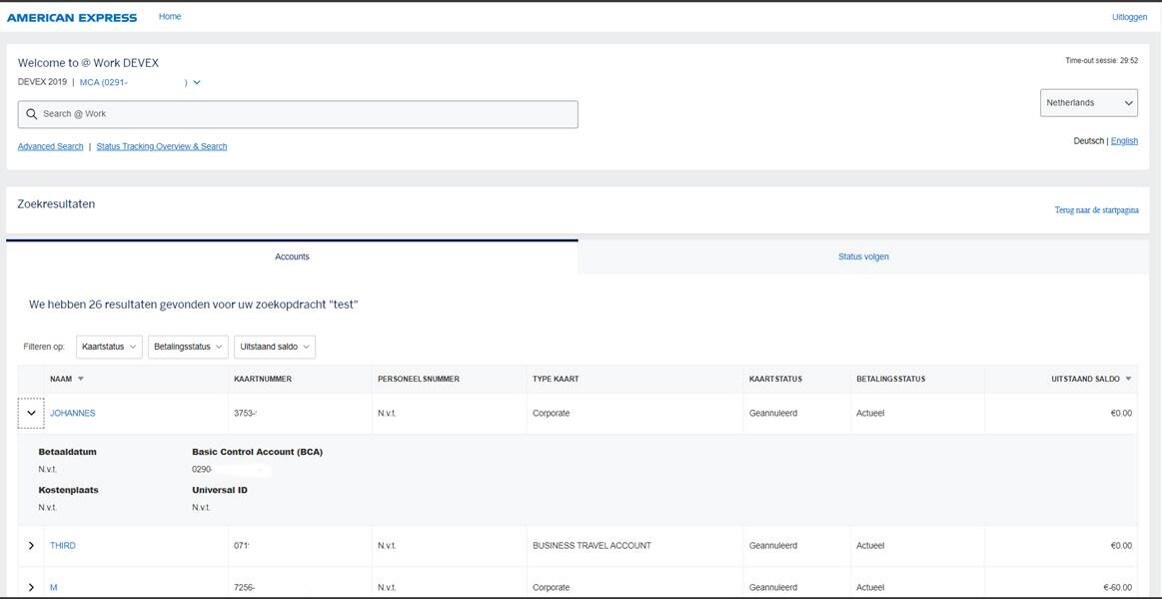This screenshot has width=1162, height=599.
Task: Click sort arrow beside UITSTAAND SALDO header
Action: (x=1128, y=379)
